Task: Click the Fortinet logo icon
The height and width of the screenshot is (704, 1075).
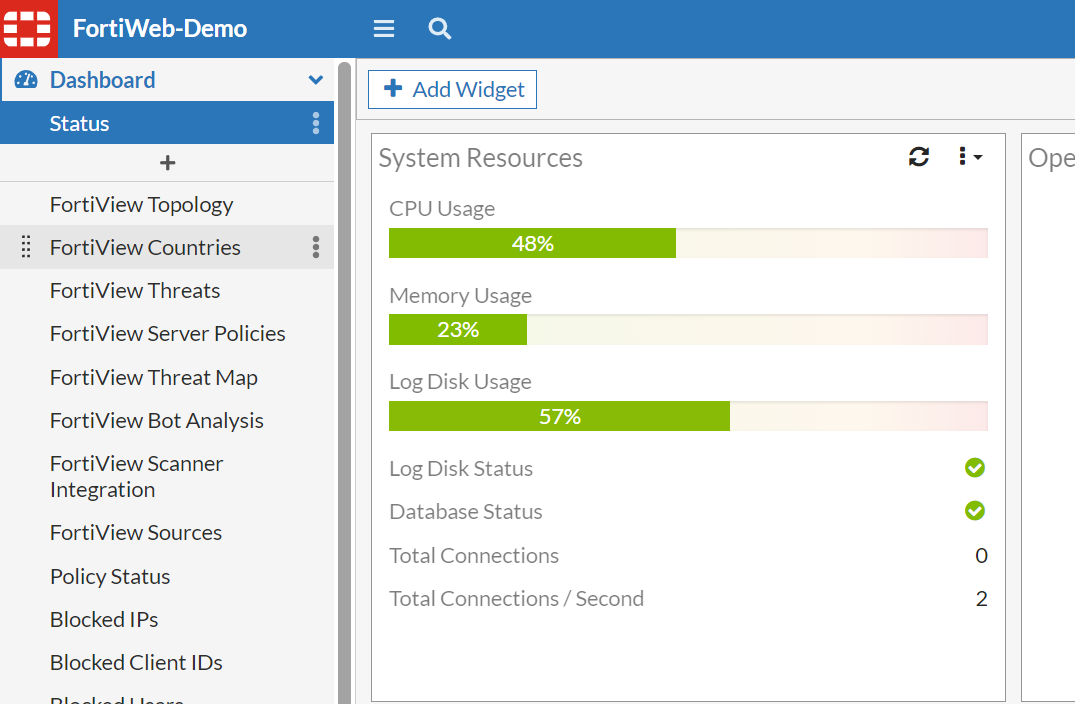Action: click(x=28, y=28)
